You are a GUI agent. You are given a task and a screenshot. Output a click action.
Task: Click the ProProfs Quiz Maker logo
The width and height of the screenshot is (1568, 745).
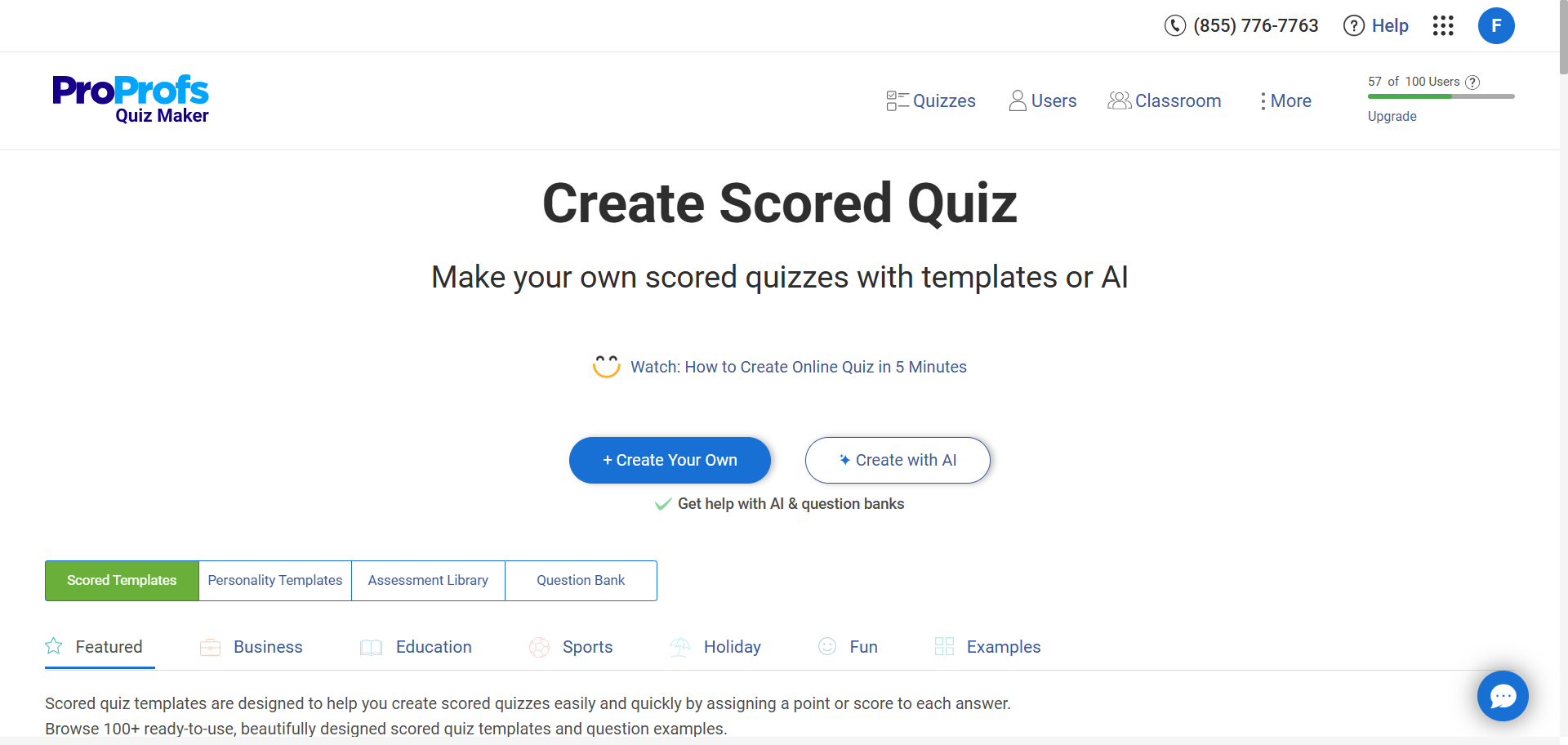[131, 100]
